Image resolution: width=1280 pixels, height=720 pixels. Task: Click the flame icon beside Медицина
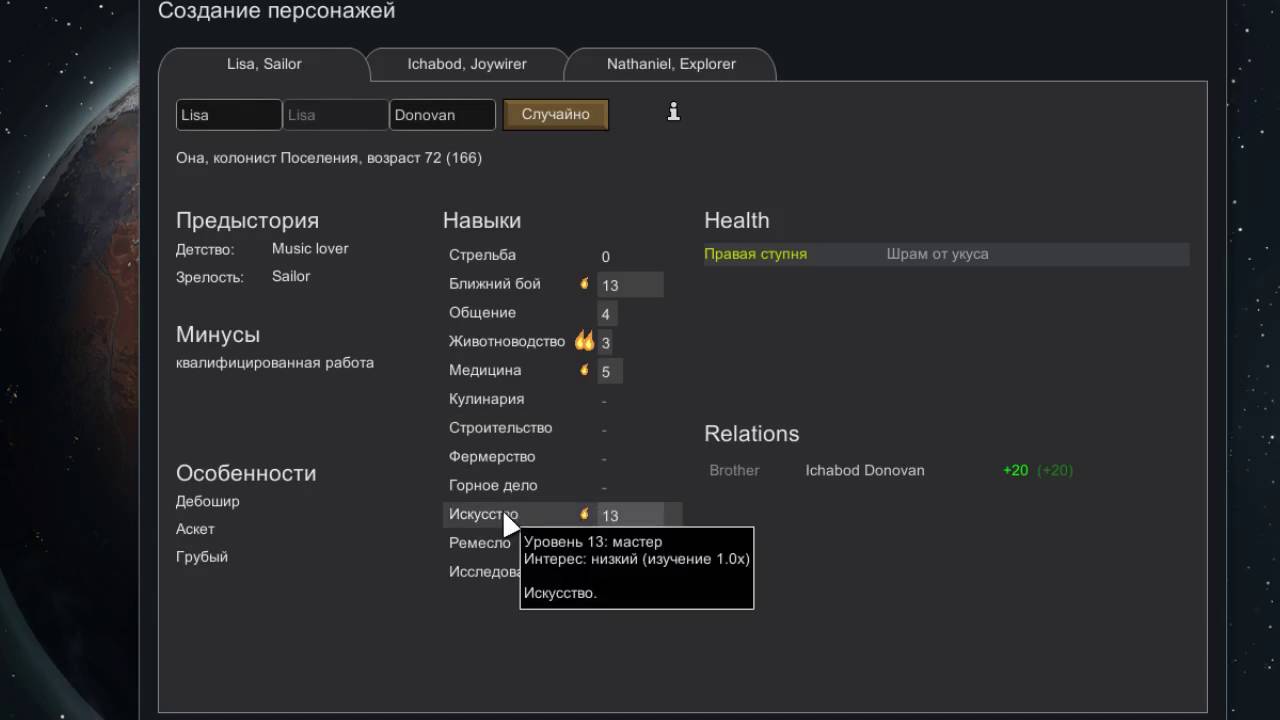pyautogui.click(x=585, y=370)
